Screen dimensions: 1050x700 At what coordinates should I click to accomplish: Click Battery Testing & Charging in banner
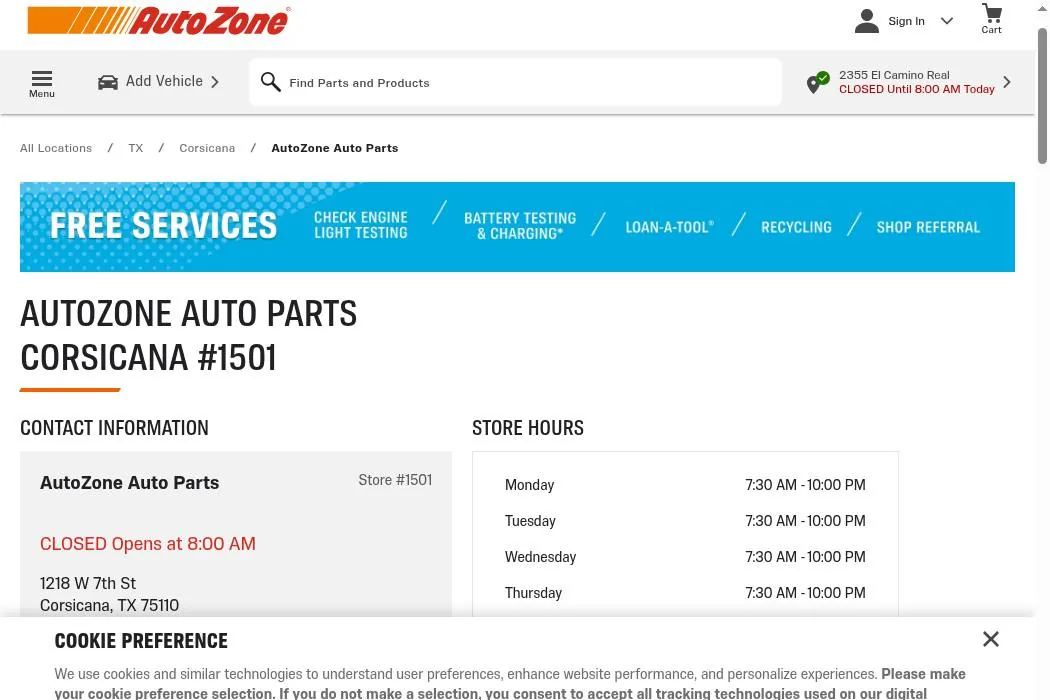coord(520,226)
